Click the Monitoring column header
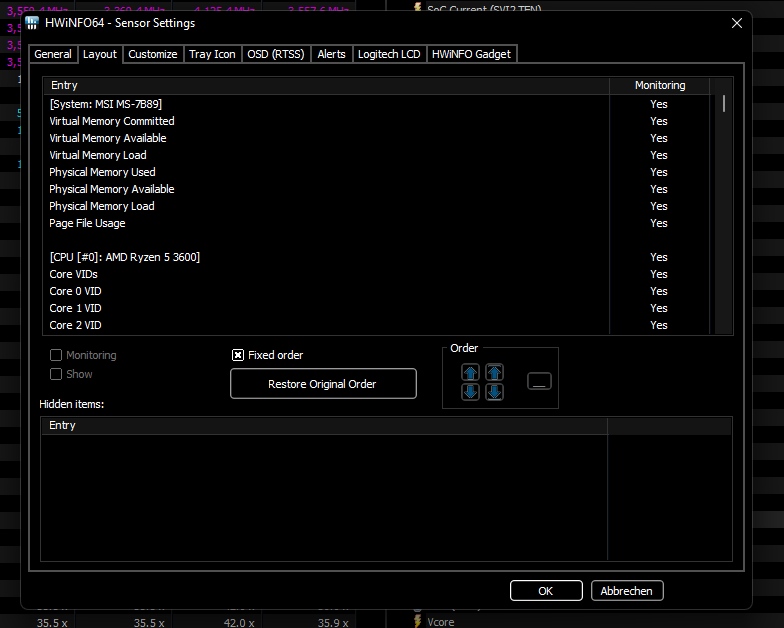The width and height of the screenshot is (784, 628). pos(660,86)
